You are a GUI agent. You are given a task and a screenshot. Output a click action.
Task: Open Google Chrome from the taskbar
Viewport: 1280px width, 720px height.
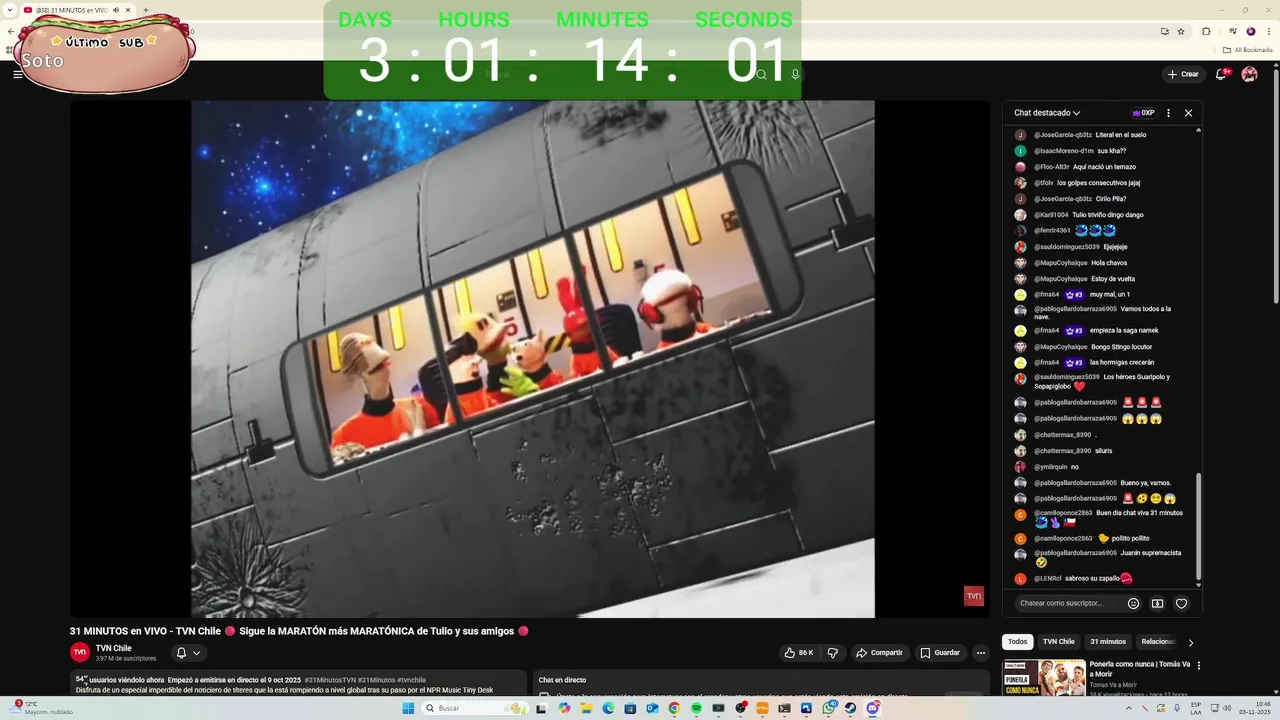click(x=674, y=708)
